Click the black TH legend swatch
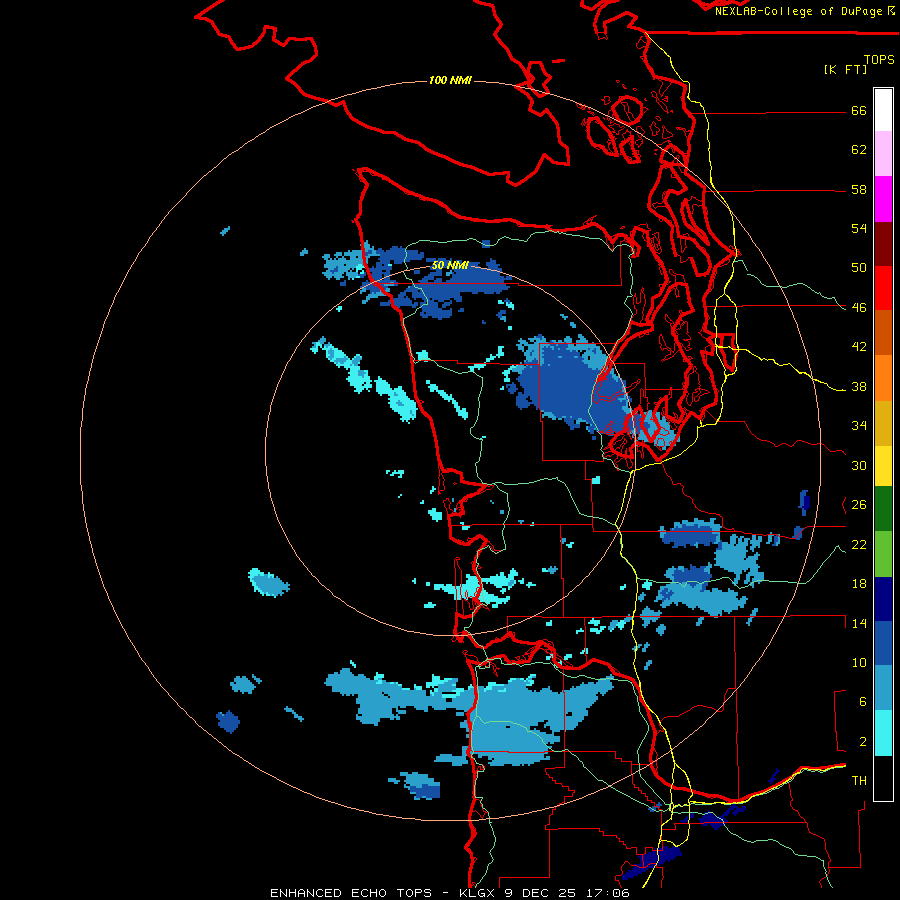This screenshot has height=900, width=900. click(883, 778)
